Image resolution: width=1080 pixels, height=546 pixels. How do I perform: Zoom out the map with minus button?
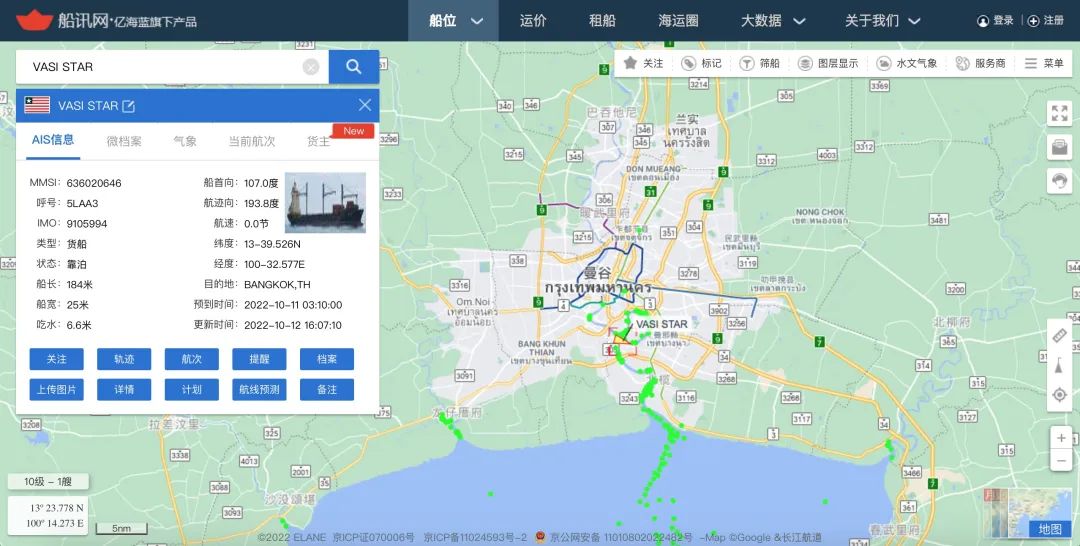click(1061, 460)
